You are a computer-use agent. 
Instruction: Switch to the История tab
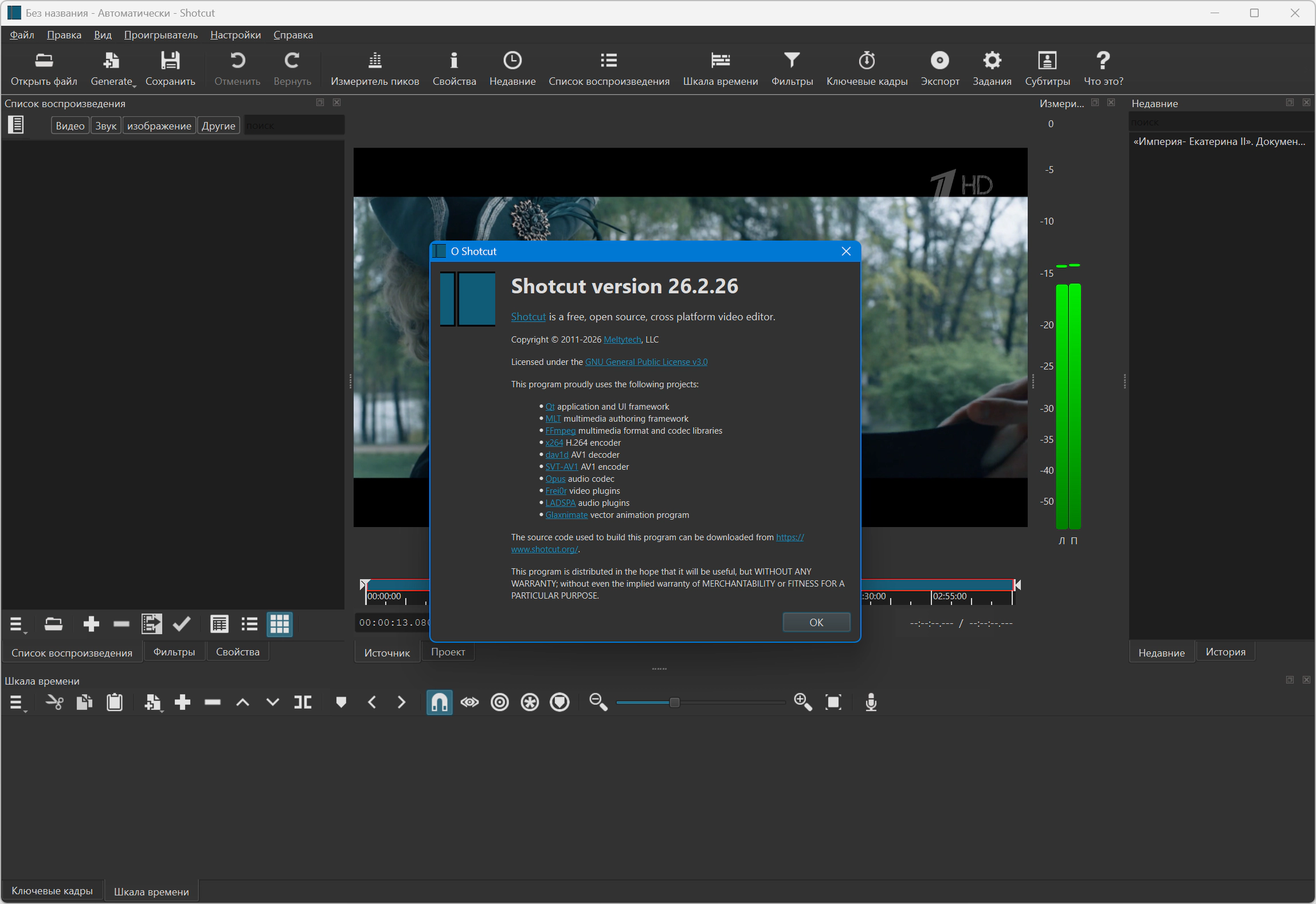(1225, 652)
